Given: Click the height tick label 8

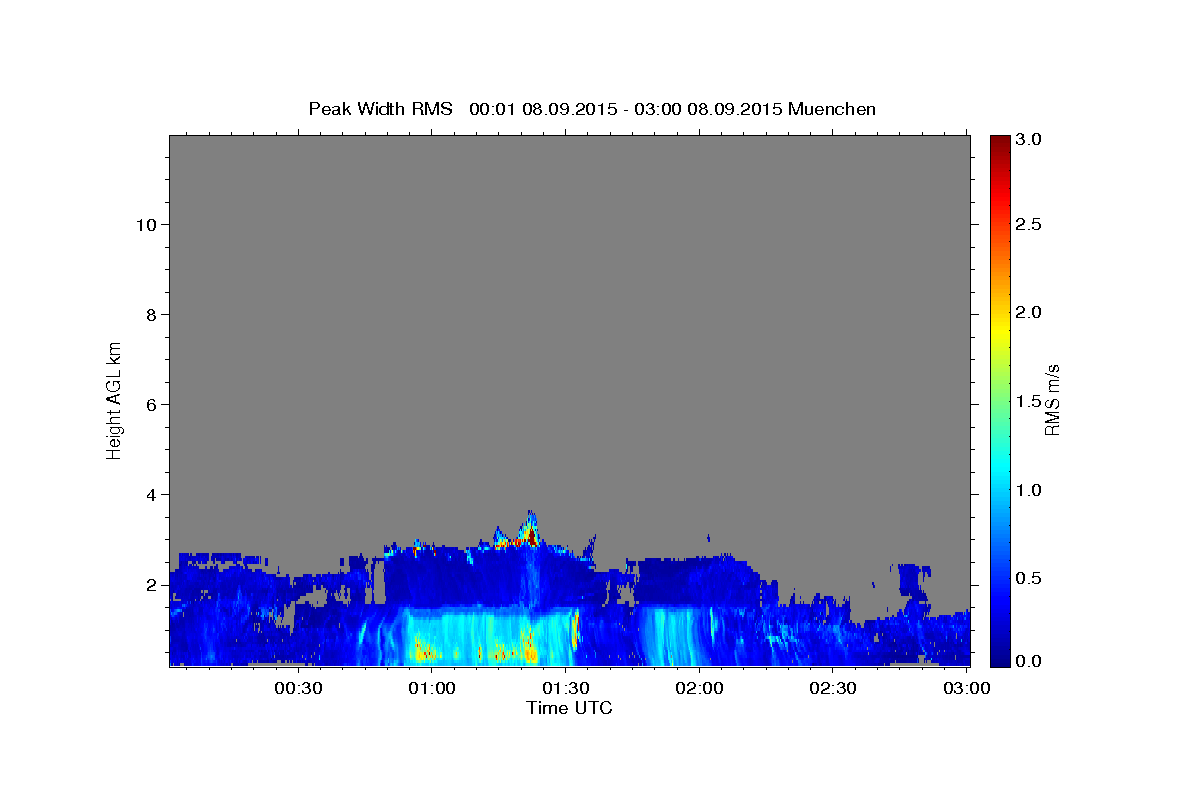Looking at the screenshot, I should pyautogui.click(x=152, y=315).
